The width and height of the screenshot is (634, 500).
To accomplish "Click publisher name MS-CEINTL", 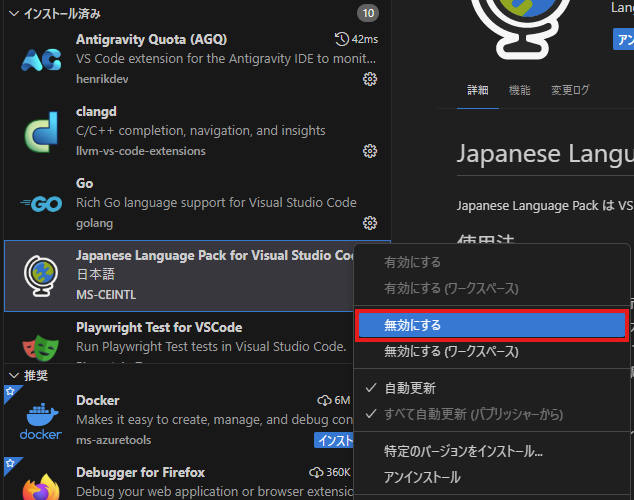I will [x=106, y=295].
